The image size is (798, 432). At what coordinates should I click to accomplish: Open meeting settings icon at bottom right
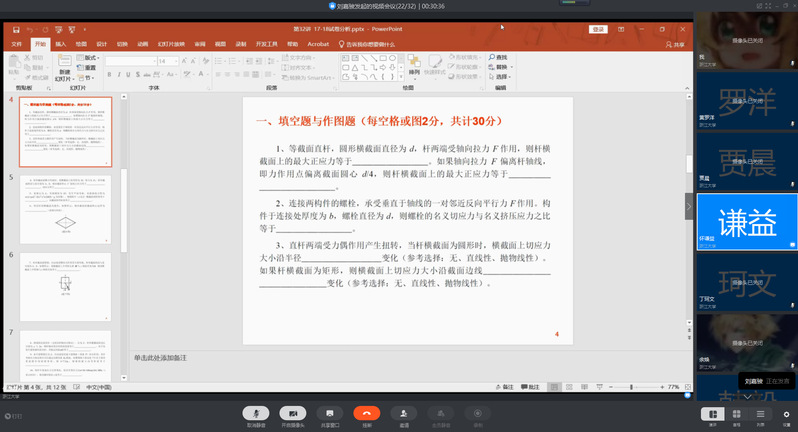click(x=786, y=413)
